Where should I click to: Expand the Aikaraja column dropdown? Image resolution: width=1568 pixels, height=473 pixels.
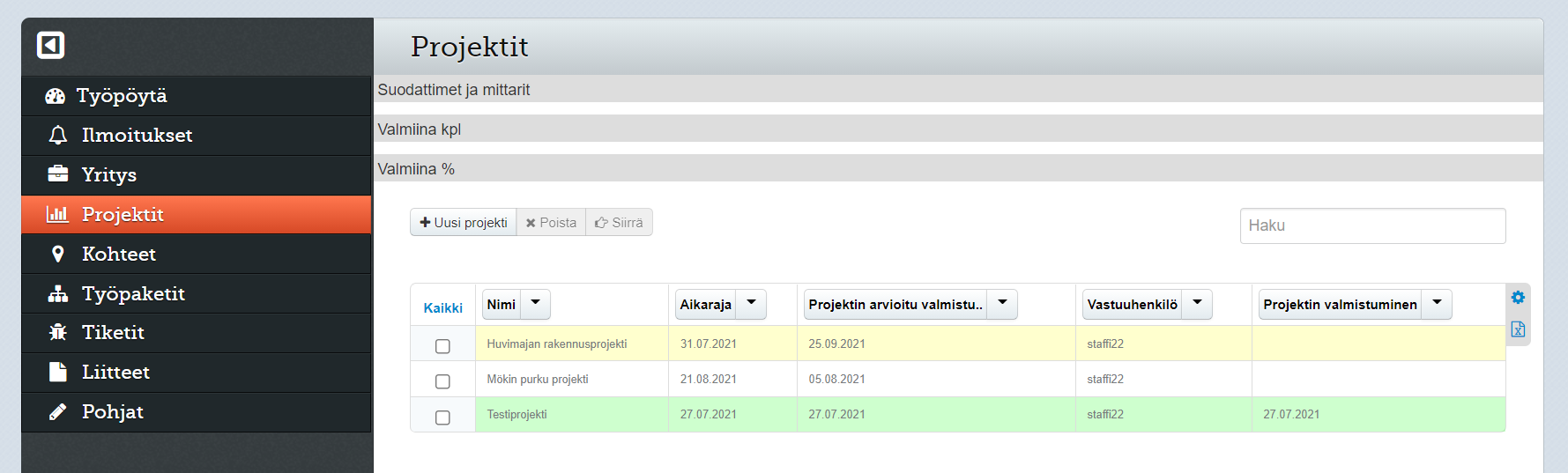751,303
